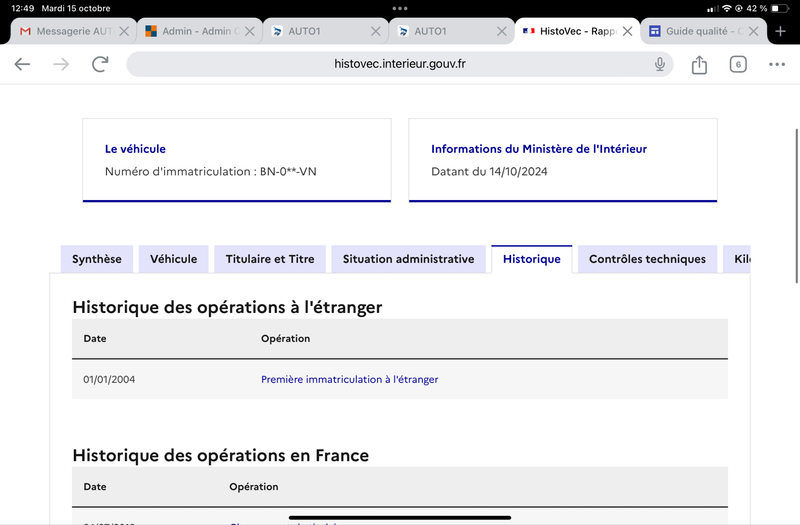Click the Datant du 14/10/2024 text

(x=489, y=171)
